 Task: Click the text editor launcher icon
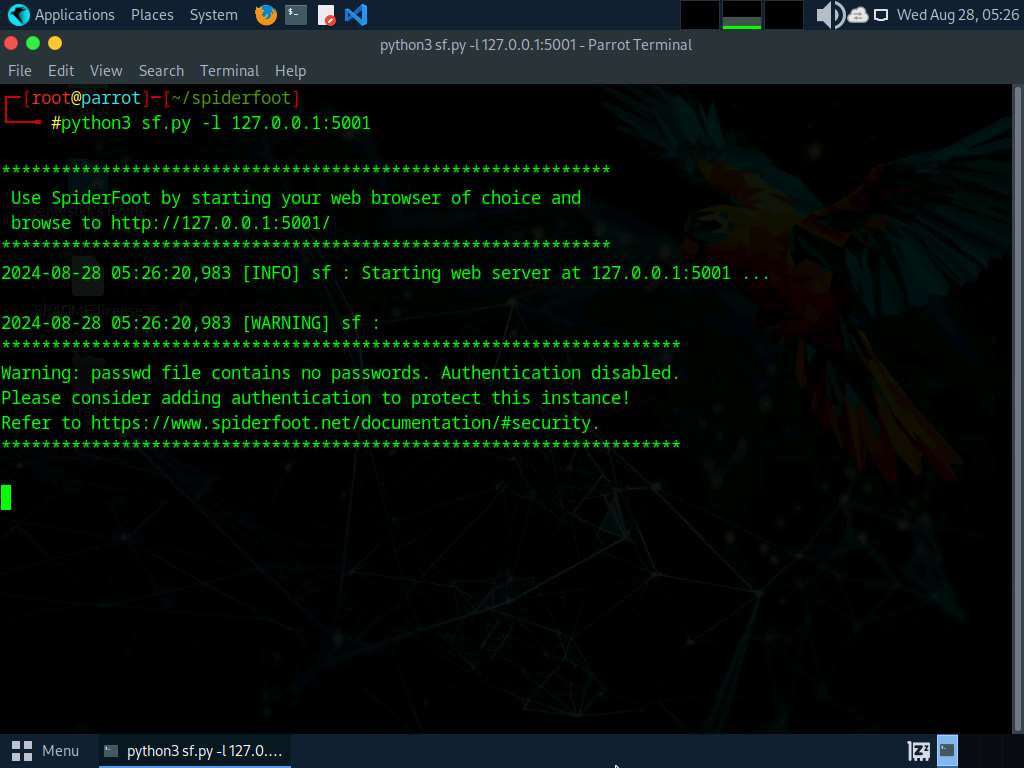pos(326,14)
